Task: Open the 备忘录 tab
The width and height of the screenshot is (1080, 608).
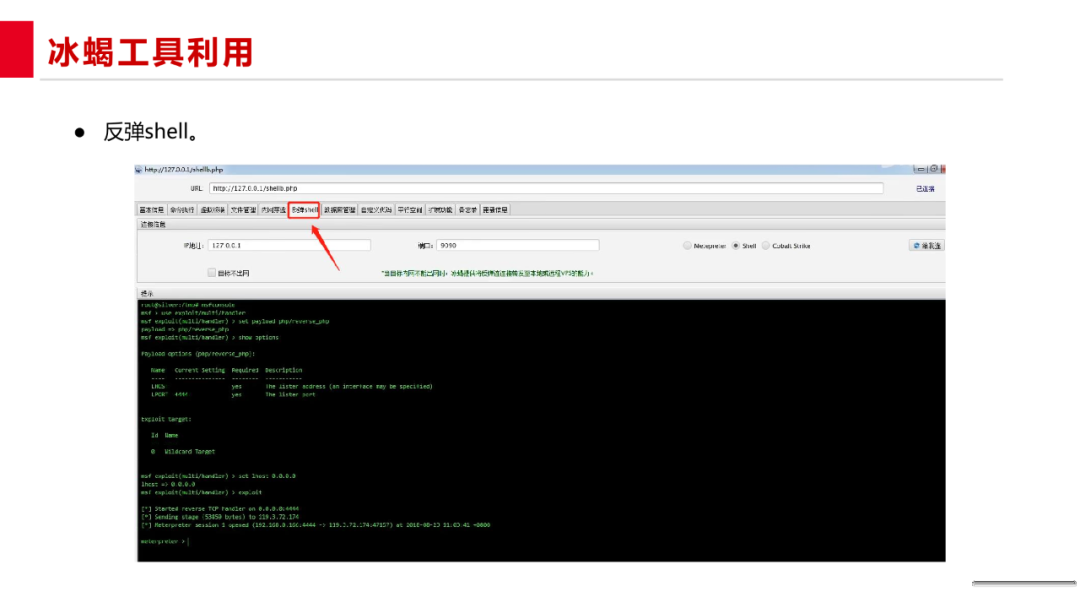Action: (468, 210)
